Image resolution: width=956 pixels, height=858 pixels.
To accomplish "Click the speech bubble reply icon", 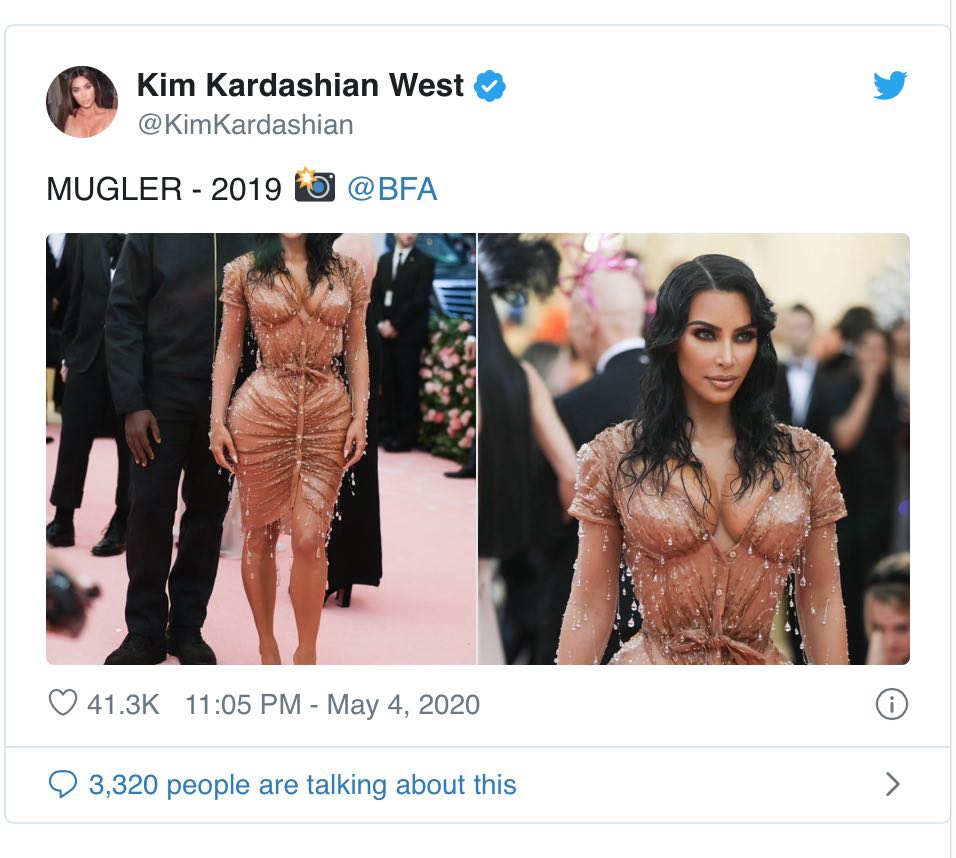I will tap(62, 784).
